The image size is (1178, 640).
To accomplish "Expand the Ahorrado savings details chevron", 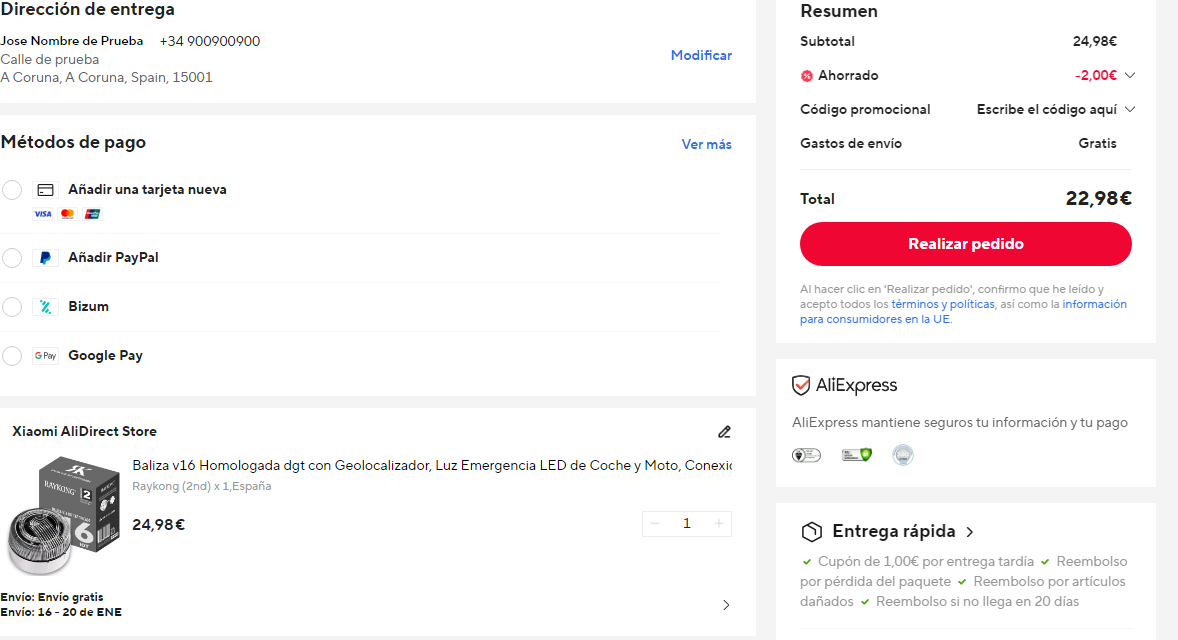I will (1130, 75).
